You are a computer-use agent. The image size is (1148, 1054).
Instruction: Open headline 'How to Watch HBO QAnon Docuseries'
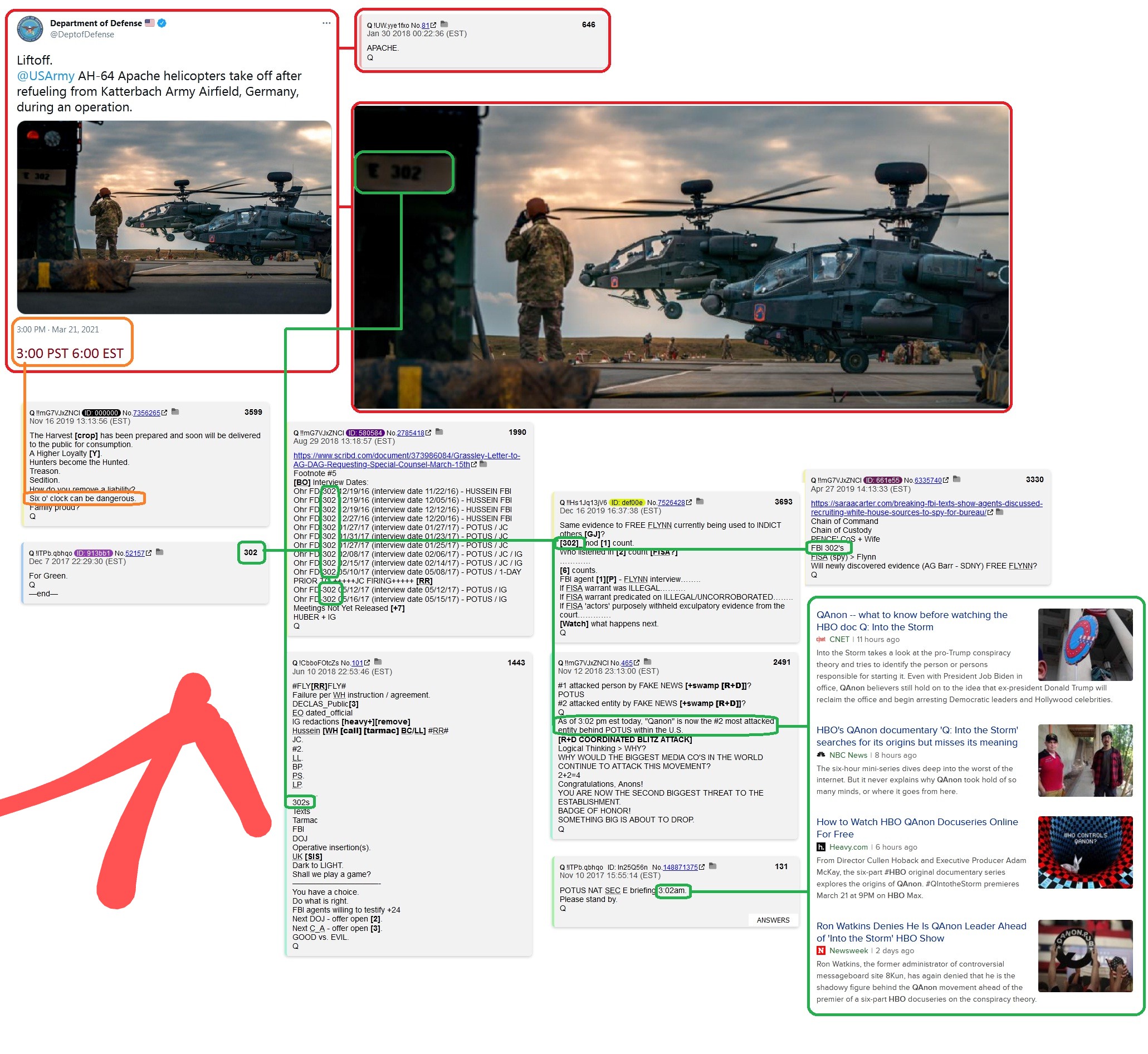[917, 827]
